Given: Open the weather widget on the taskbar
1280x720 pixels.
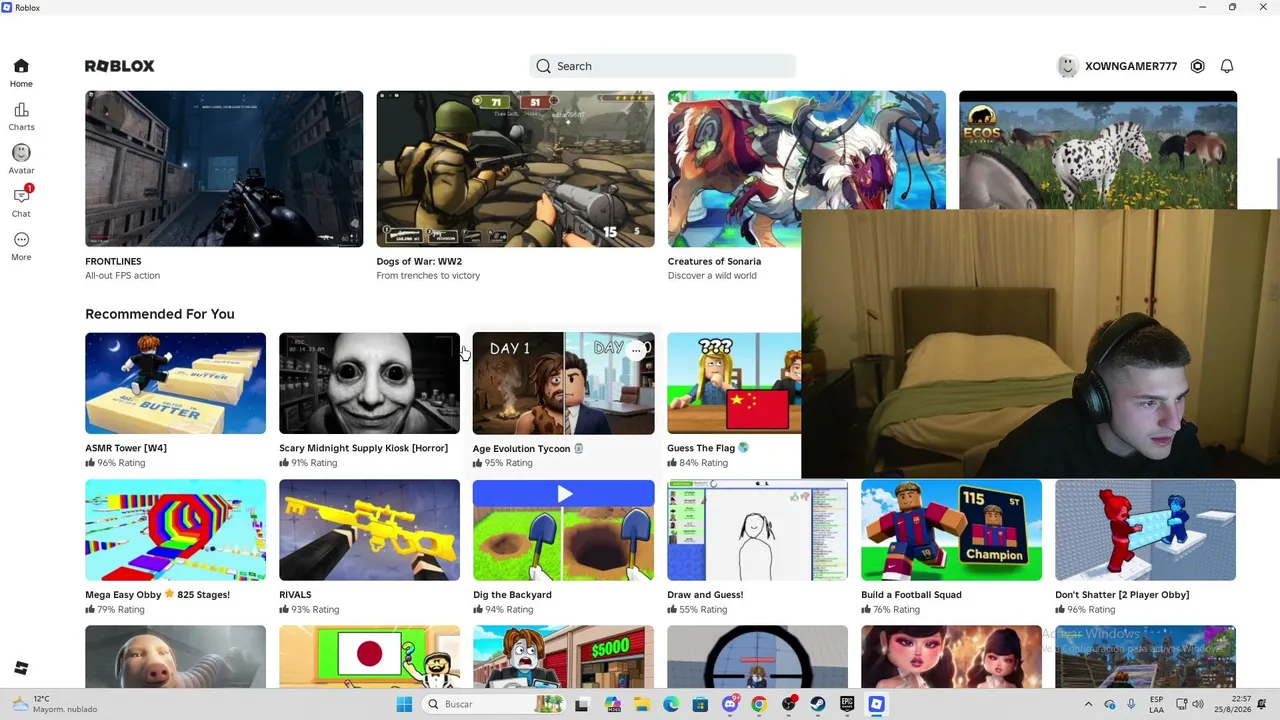Looking at the screenshot, I should pos(55,704).
